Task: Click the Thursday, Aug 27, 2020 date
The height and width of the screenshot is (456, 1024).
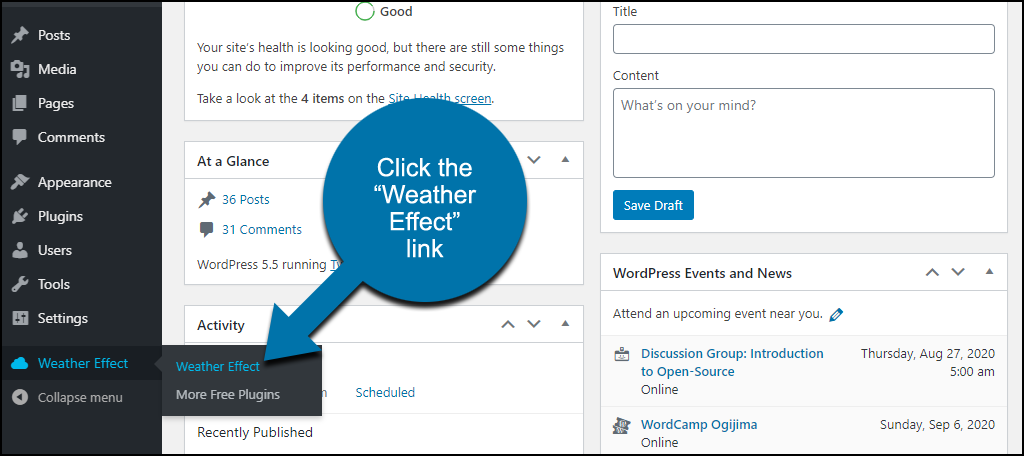Action: (x=928, y=353)
